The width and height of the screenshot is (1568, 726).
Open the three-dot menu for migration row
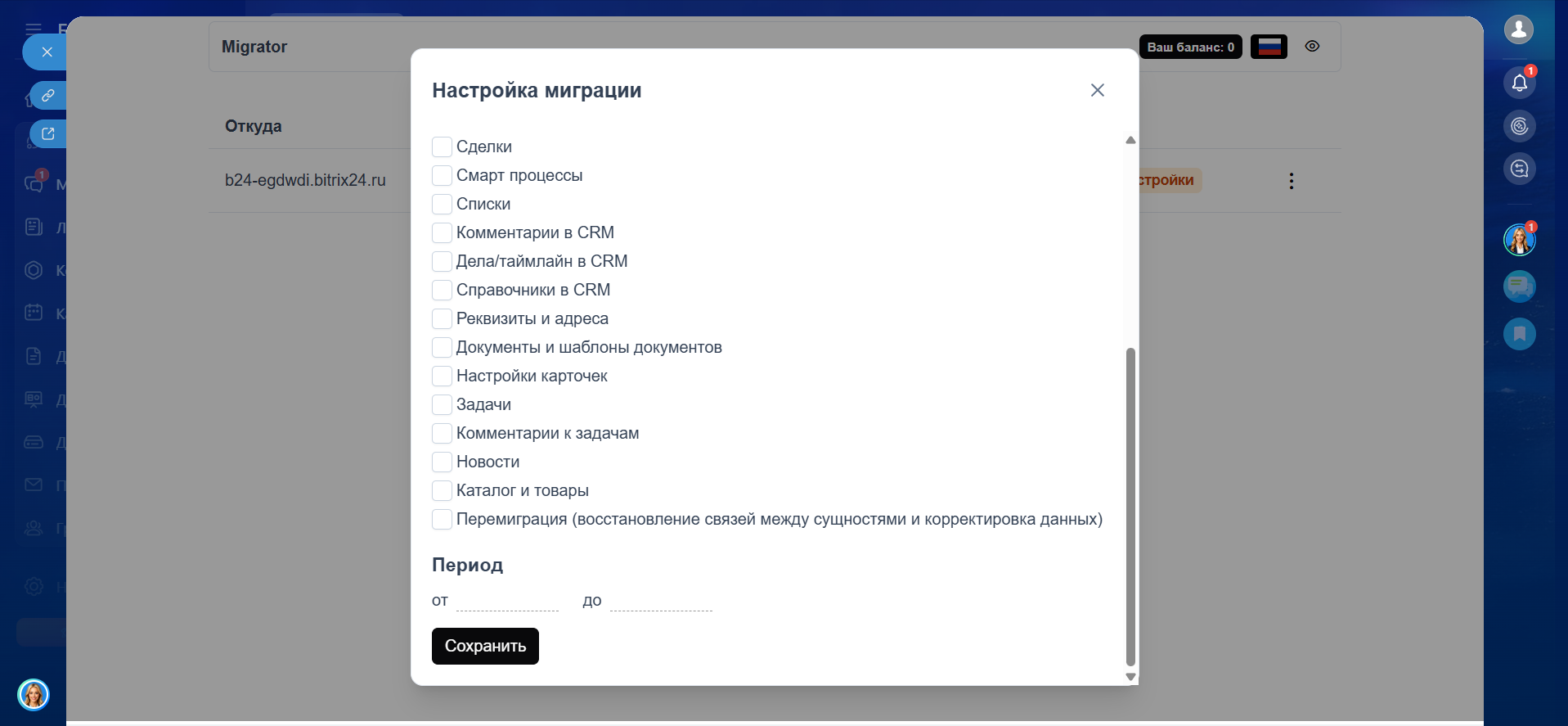pos(1292,181)
